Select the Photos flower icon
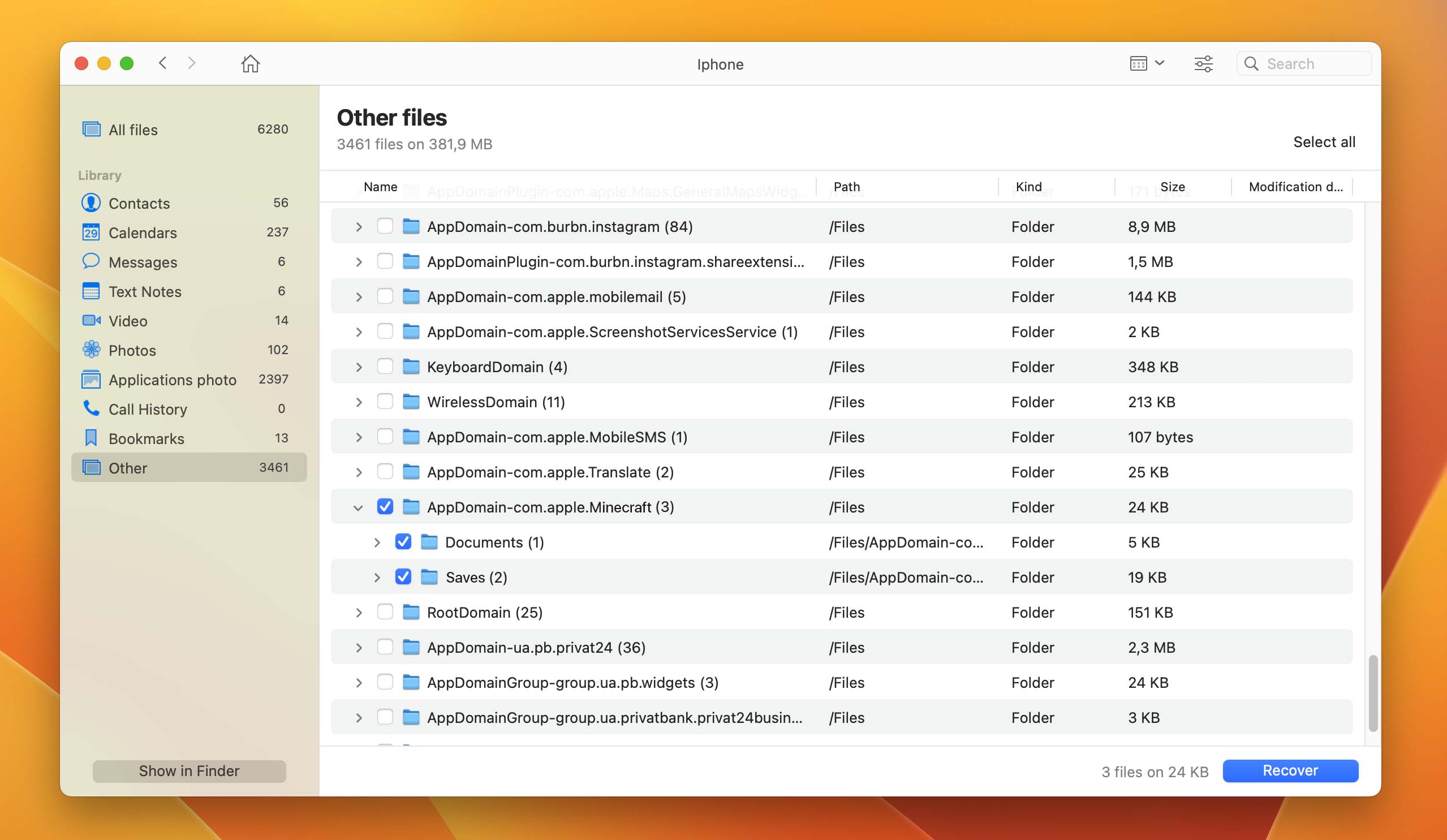 click(91, 350)
